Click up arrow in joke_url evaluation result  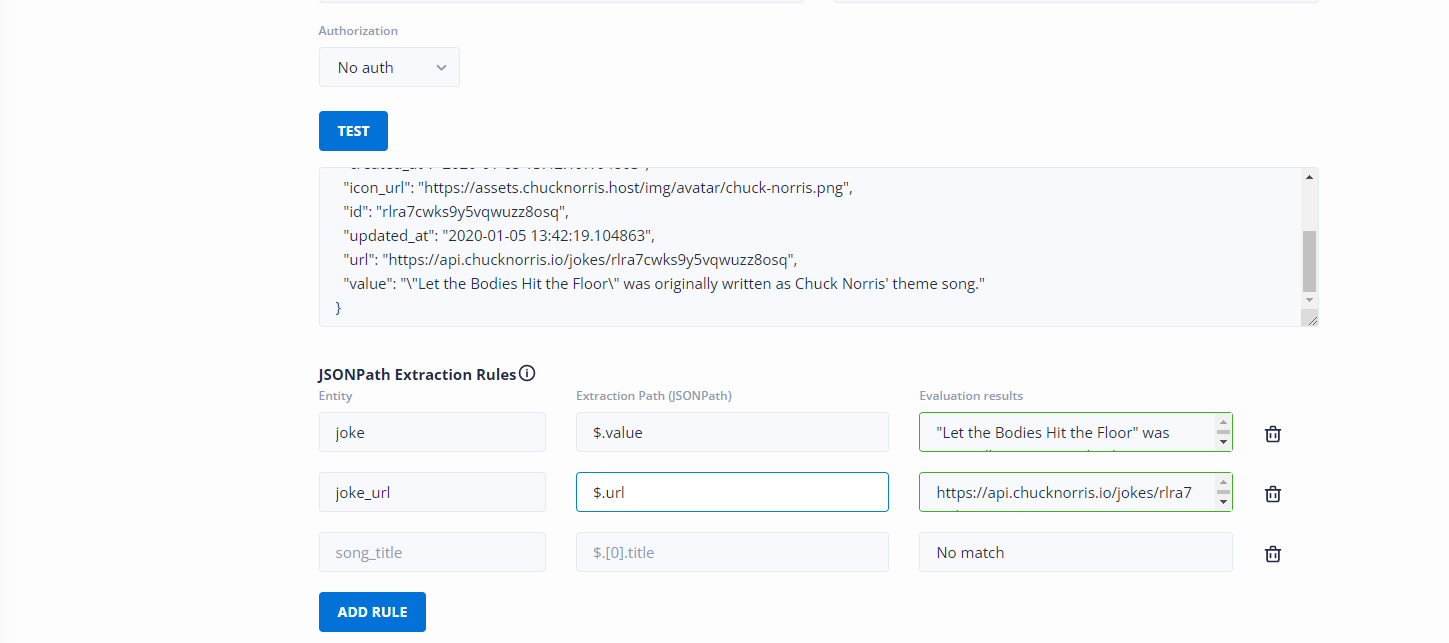tap(1224, 482)
